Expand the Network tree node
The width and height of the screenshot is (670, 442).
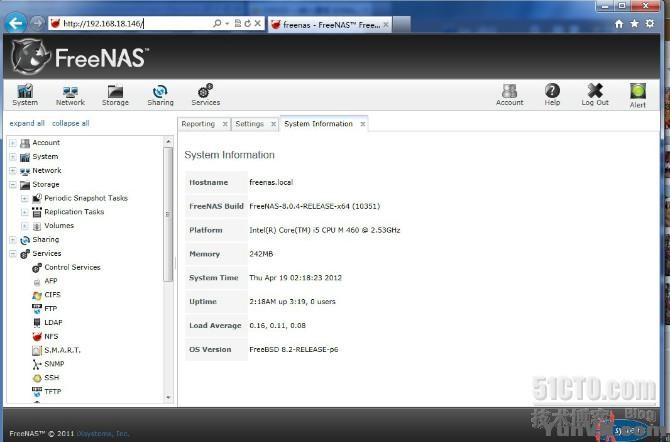click(13, 171)
